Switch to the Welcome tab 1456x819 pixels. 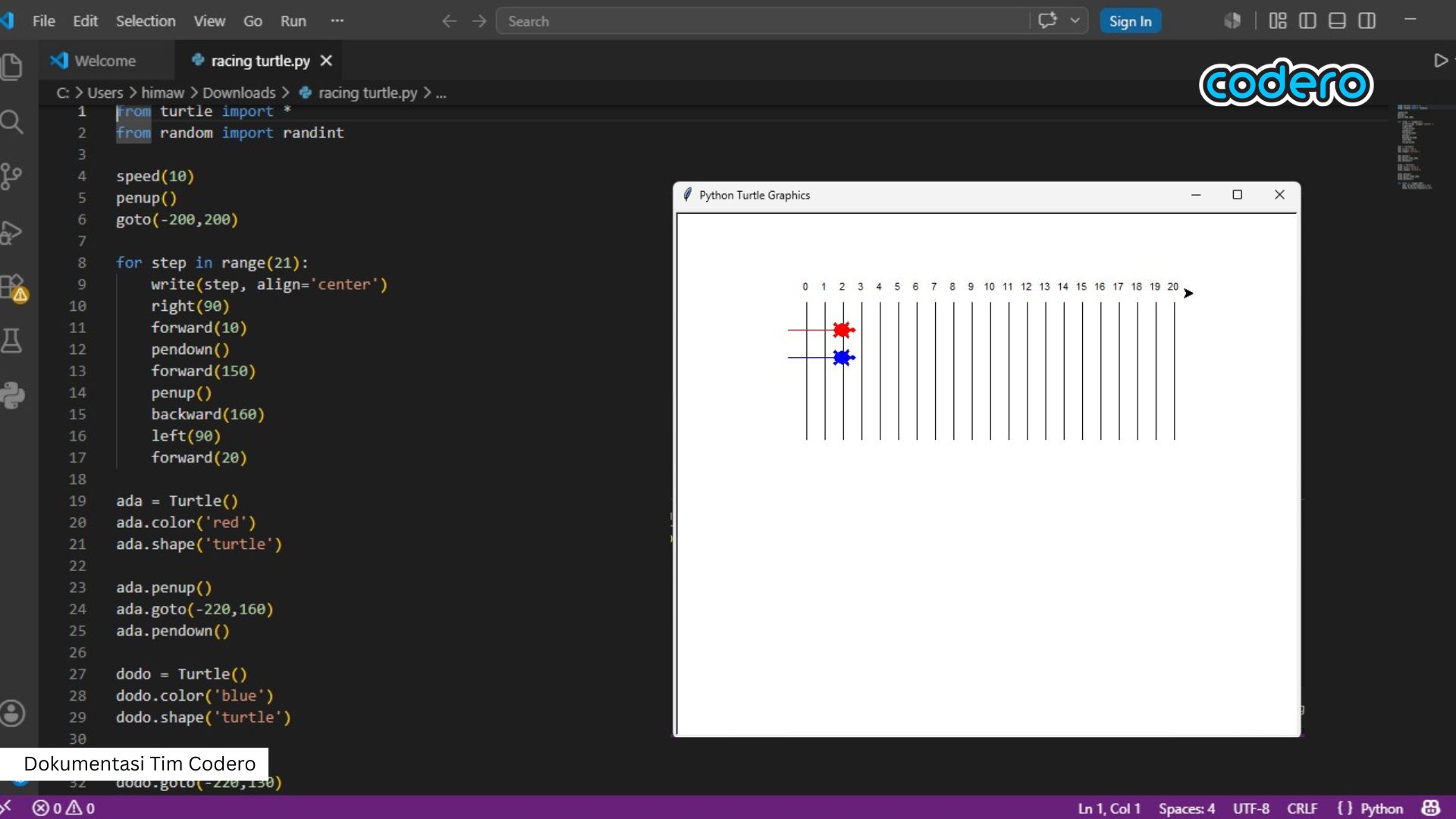[106, 61]
